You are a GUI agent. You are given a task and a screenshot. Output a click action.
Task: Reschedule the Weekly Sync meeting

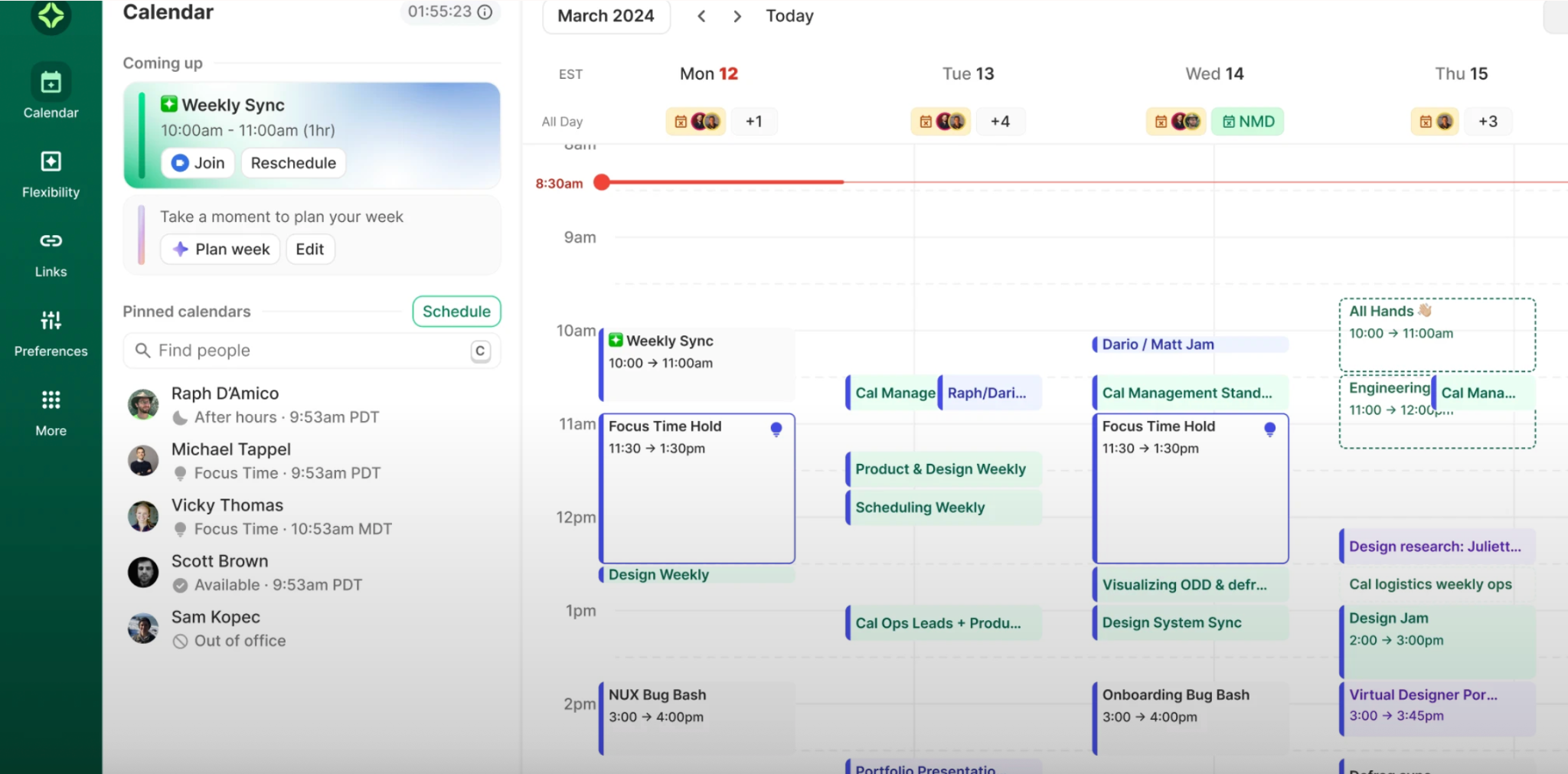pos(293,163)
